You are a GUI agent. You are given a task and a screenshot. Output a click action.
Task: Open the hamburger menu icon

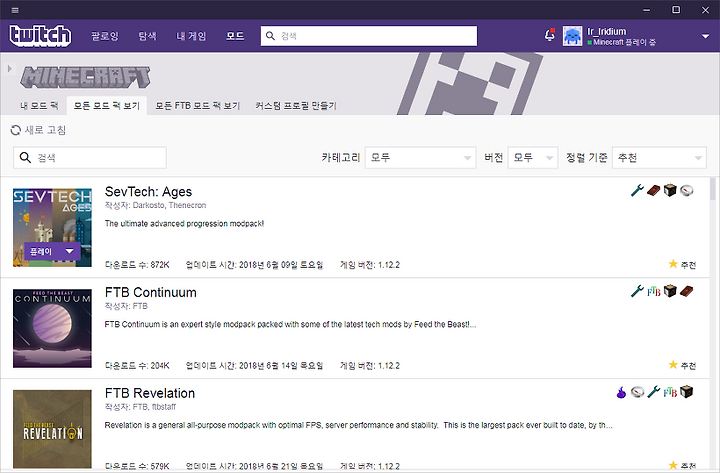[15, 10]
